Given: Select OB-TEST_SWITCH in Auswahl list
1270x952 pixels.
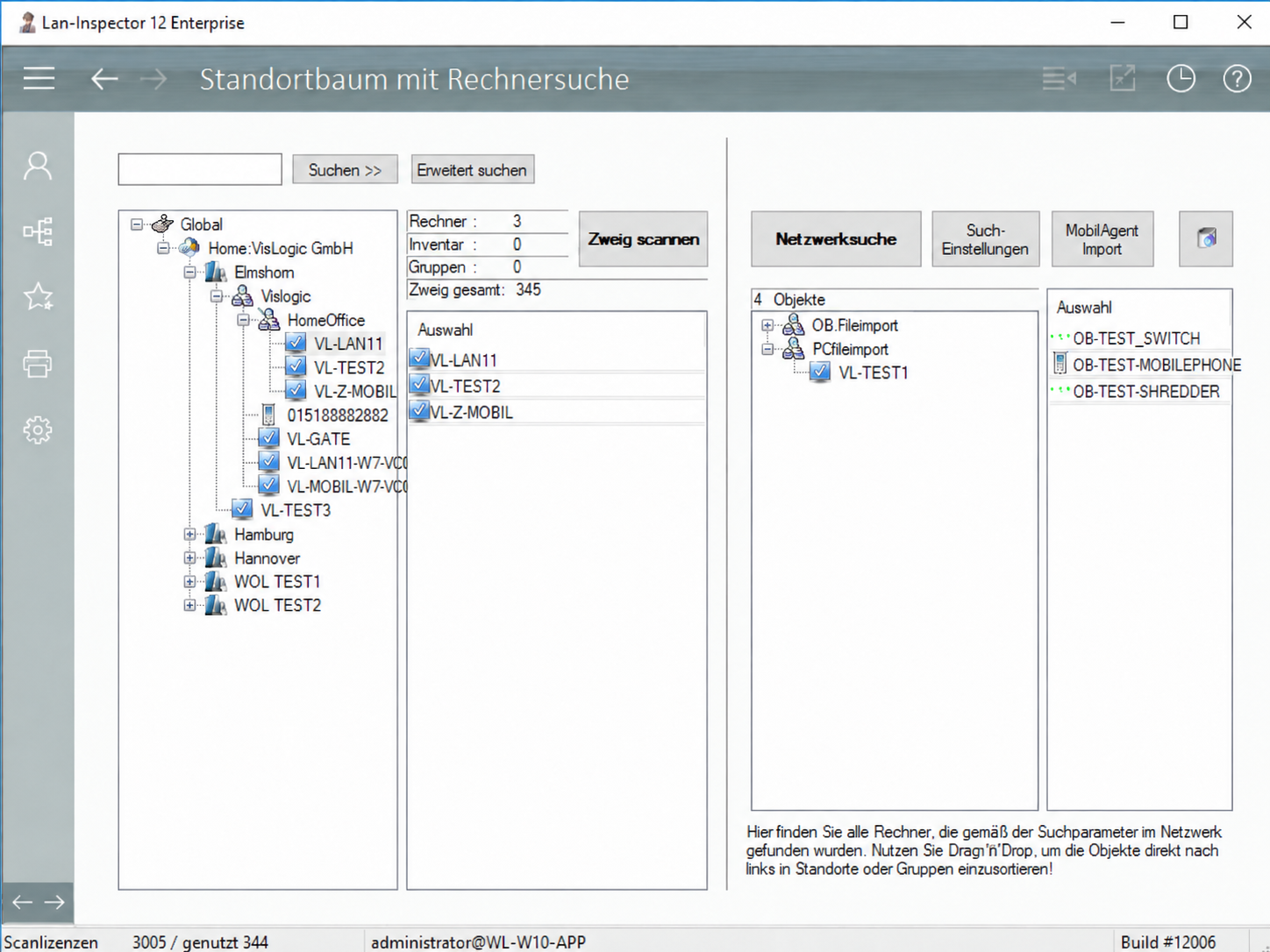Looking at the screenshot, I should [1136, 338].
